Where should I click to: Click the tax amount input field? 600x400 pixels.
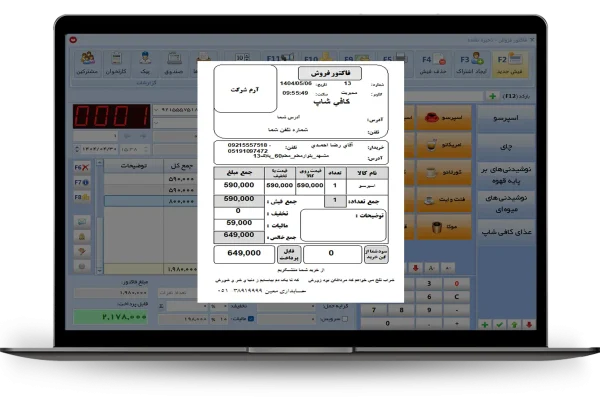[x=184, y=319]
